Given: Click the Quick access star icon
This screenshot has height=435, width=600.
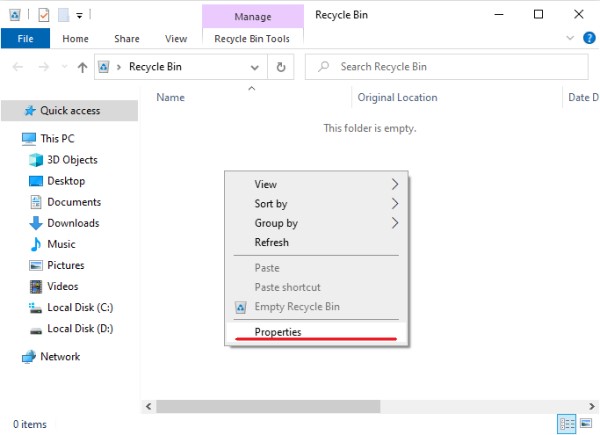Looking at the screenshot, I should [30, 111].
